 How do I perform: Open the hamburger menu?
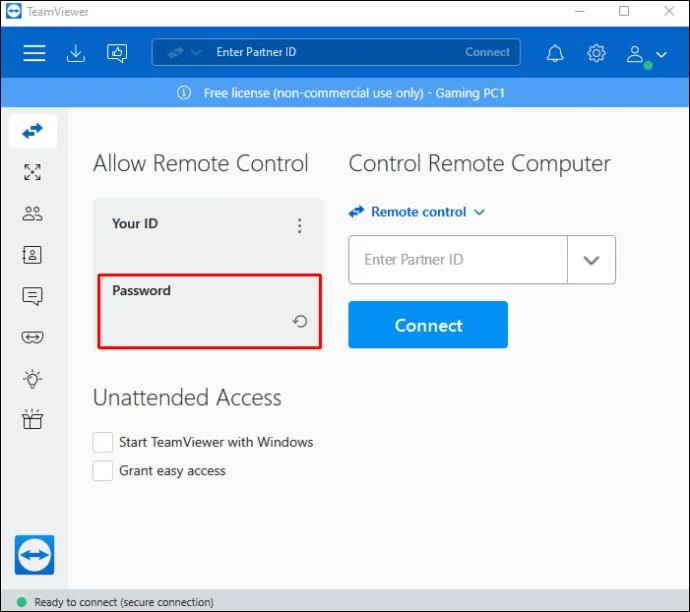click(x=34, y=53)
